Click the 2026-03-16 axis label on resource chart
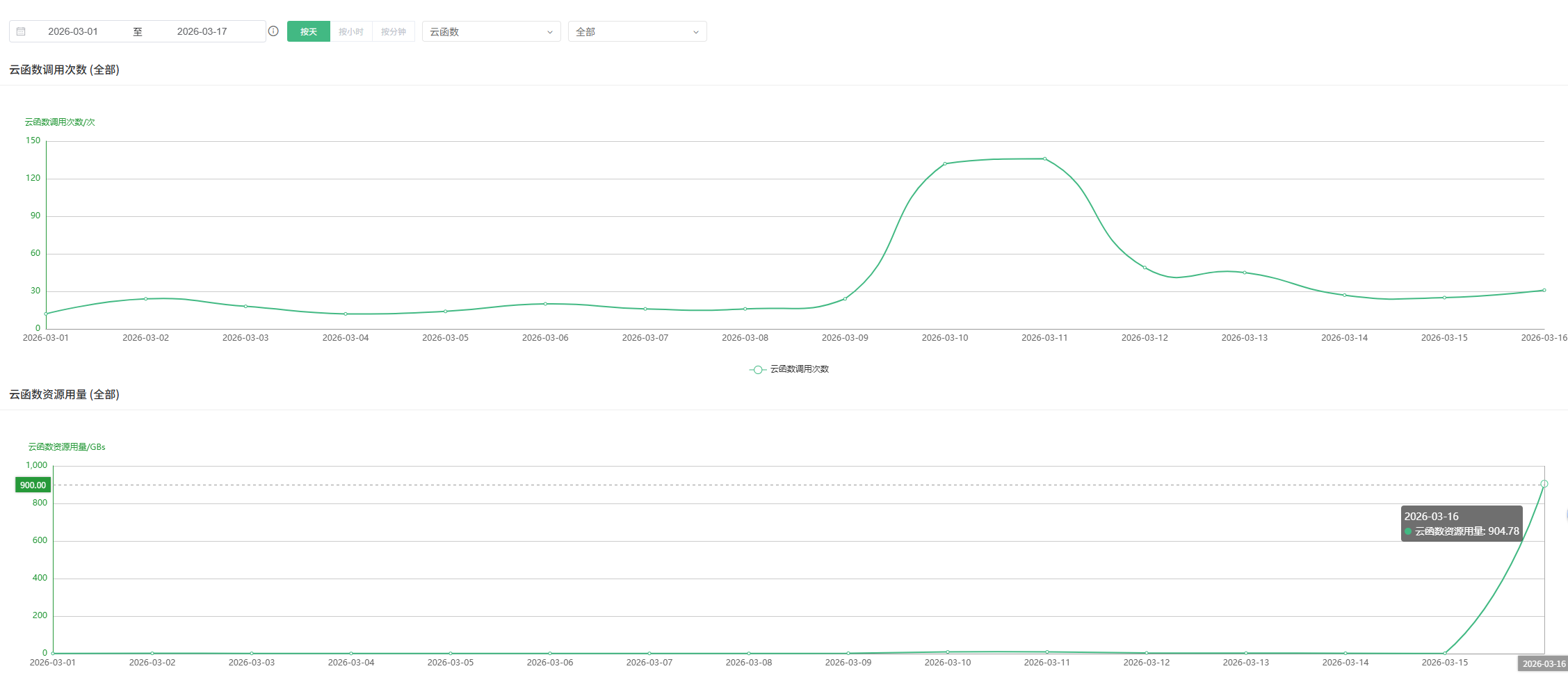The width and height of the screenshot is (1568, 687). click(1543, 664)
